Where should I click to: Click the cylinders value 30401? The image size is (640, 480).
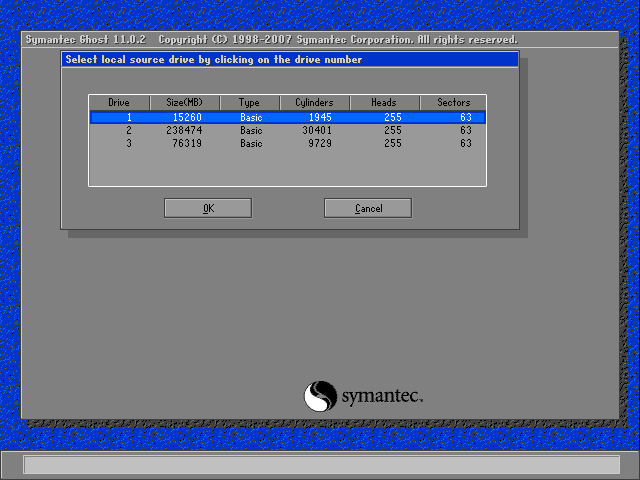coord(317,131)
